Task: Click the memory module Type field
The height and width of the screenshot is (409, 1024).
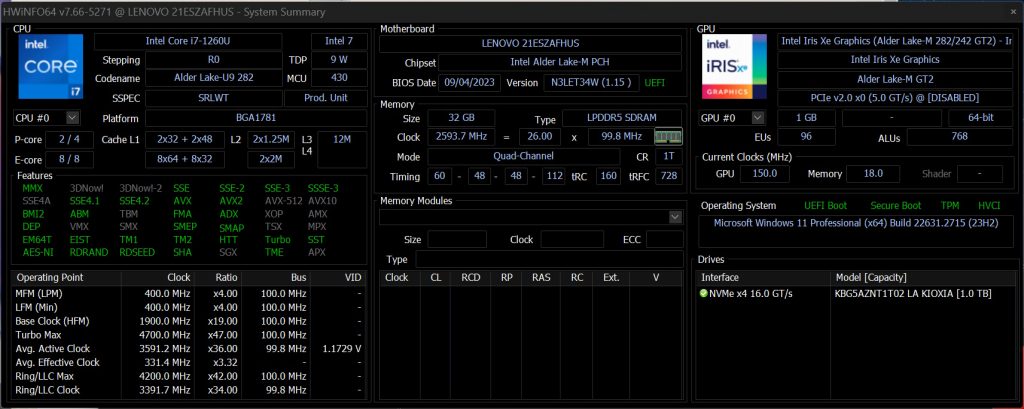Action: click(x=549, y=259)
